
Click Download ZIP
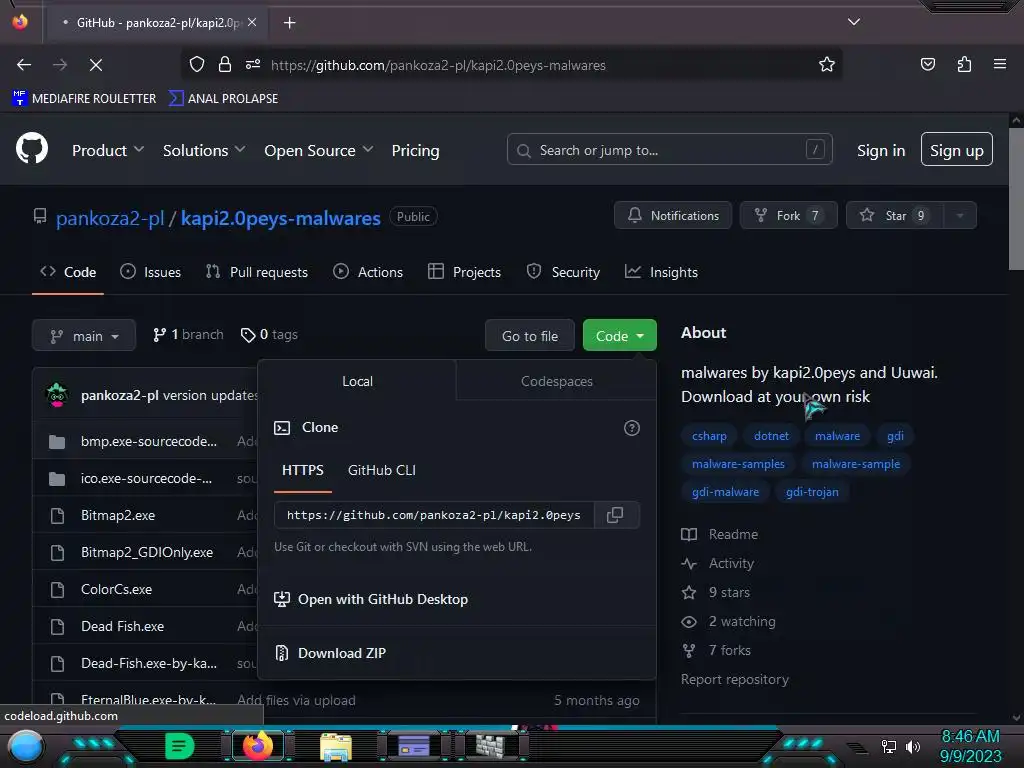(342, 653)
